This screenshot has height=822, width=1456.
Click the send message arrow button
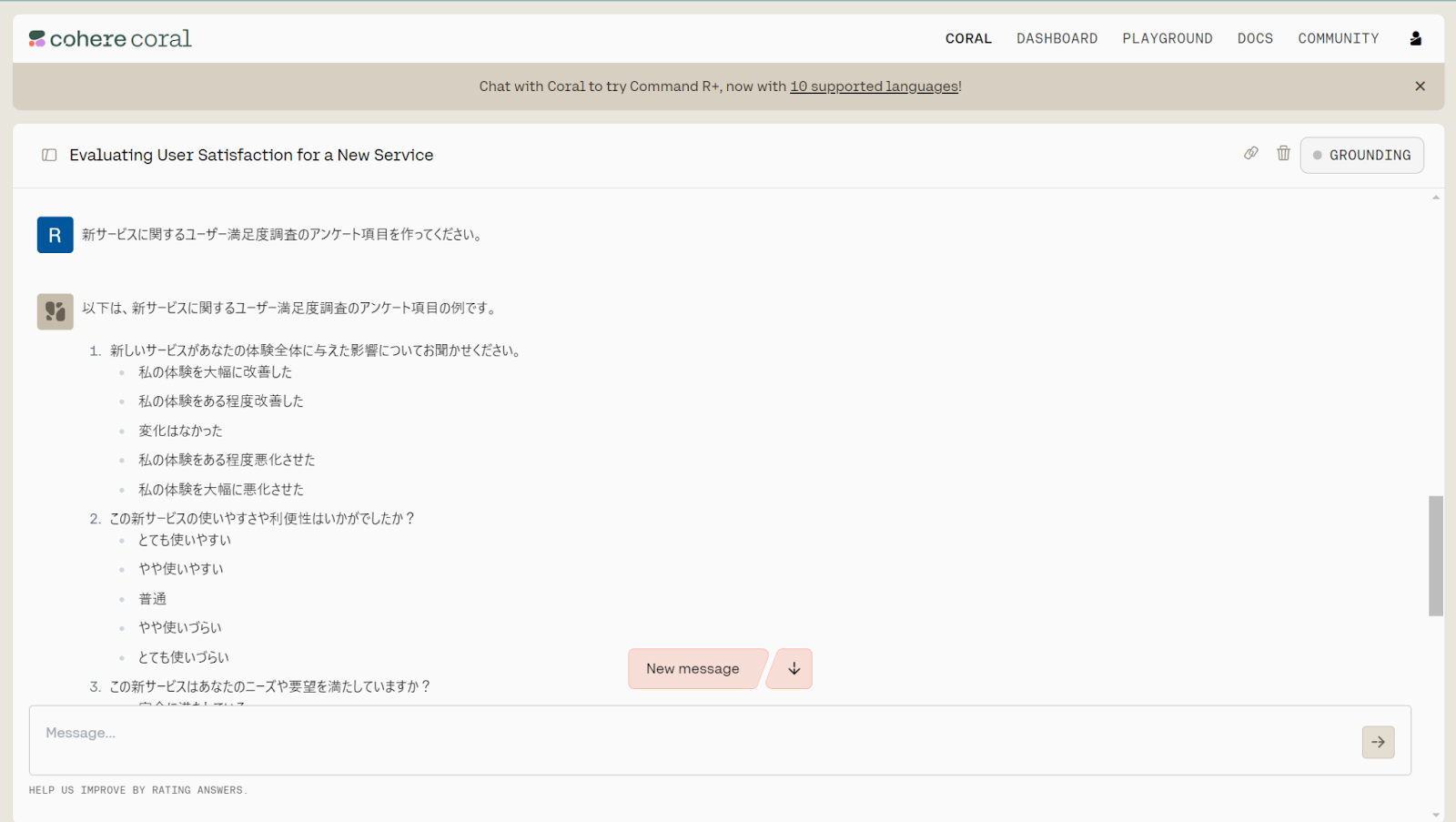[x=1378, y=742]
